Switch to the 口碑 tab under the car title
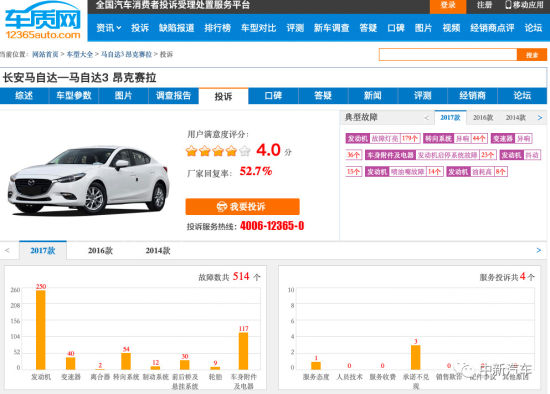550x394 pixels. (x=273, y=96)
